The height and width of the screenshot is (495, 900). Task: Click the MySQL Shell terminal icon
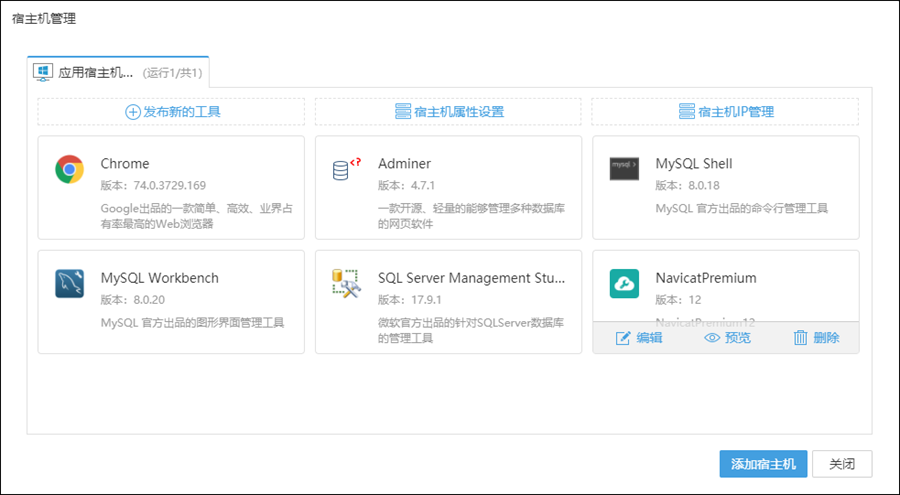(x=624, y=169)
